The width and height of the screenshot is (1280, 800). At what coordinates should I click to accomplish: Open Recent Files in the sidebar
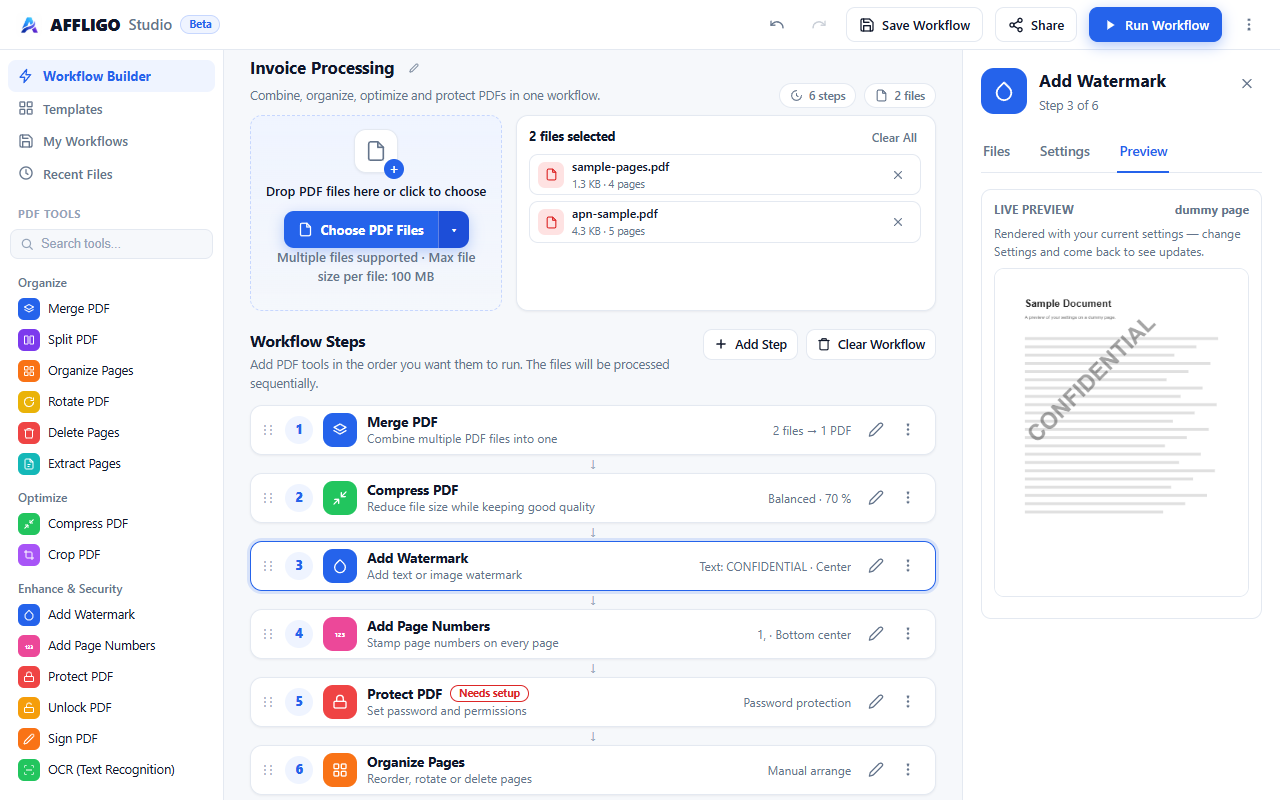[111, 174]
